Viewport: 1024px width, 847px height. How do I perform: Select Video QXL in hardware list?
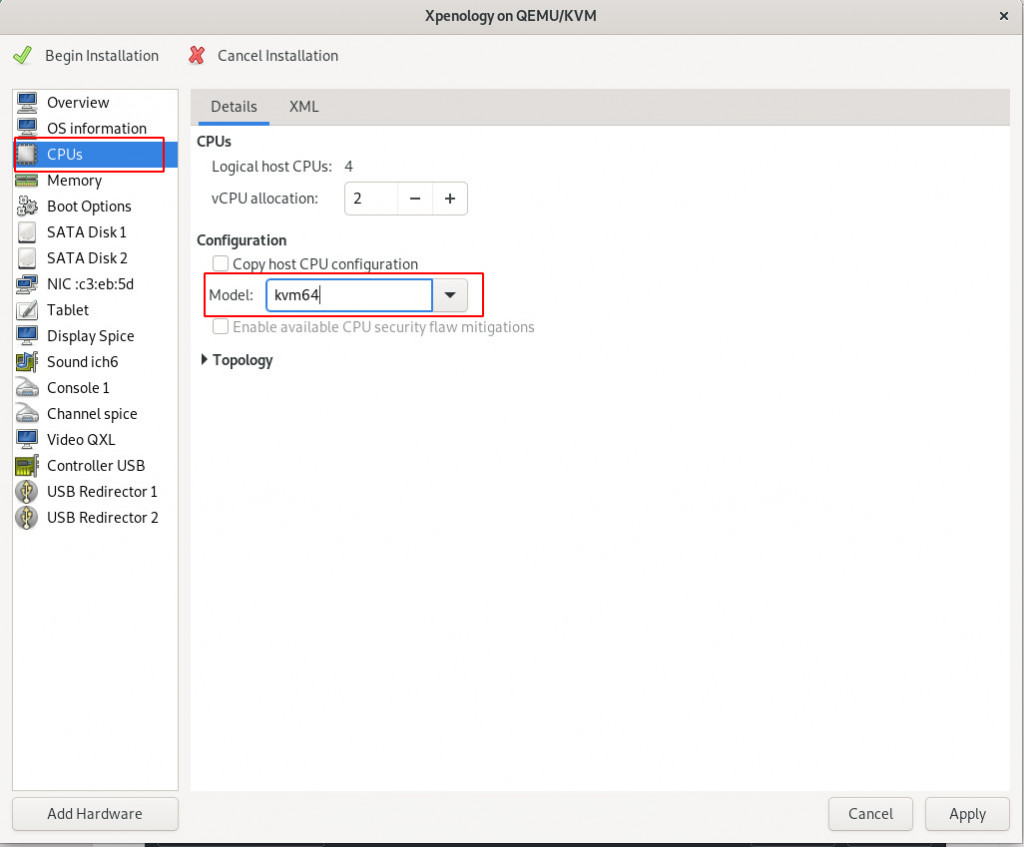click(95, 439)
